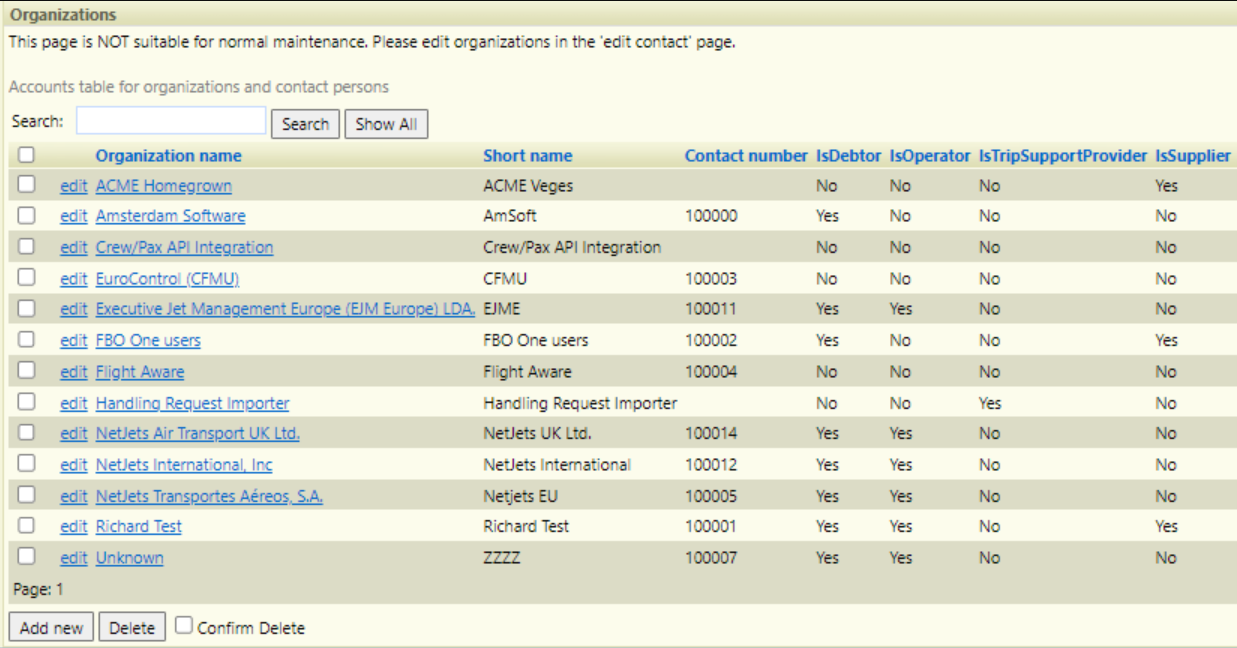
Task: Check the NetJets Air Transport UK row checkbox
Action: point(26,432)
